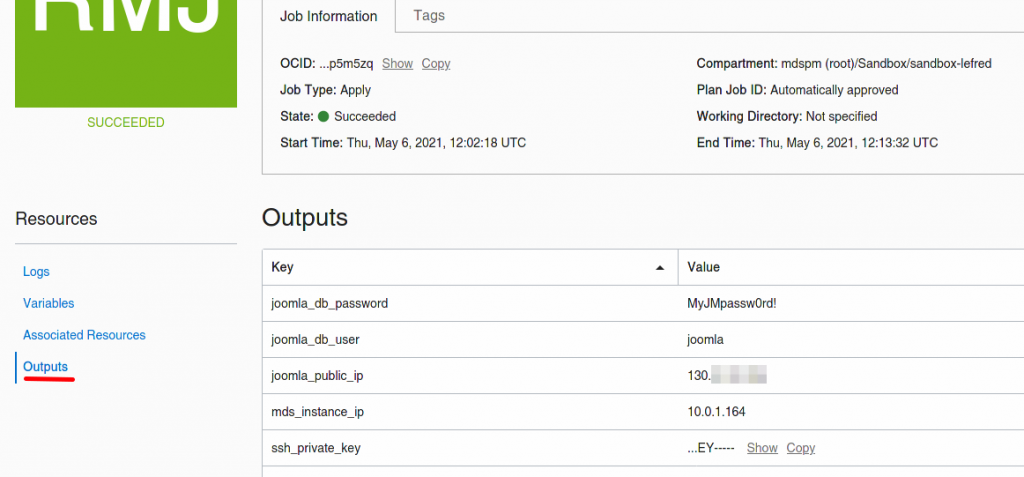
Task: Select the IP value 10.0.1.164
Action: [x=716, y=412]
